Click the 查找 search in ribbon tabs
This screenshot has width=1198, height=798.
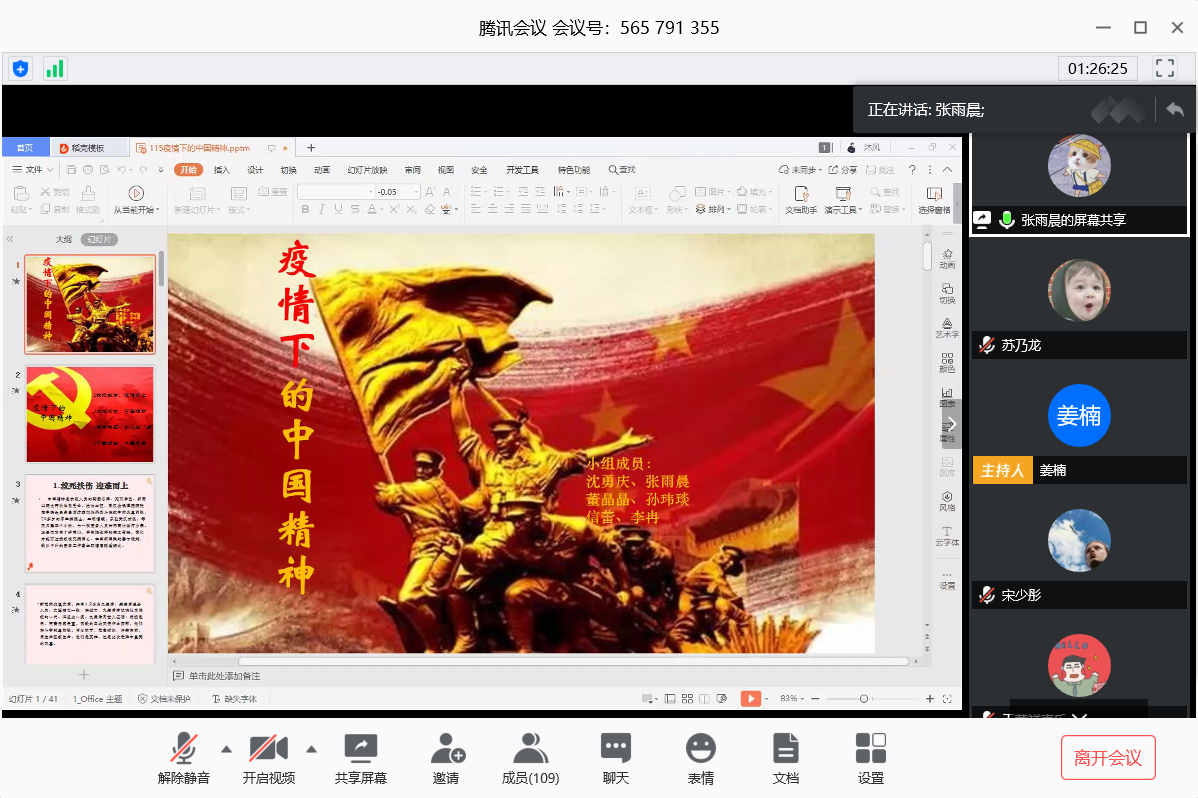pos(622,170)
